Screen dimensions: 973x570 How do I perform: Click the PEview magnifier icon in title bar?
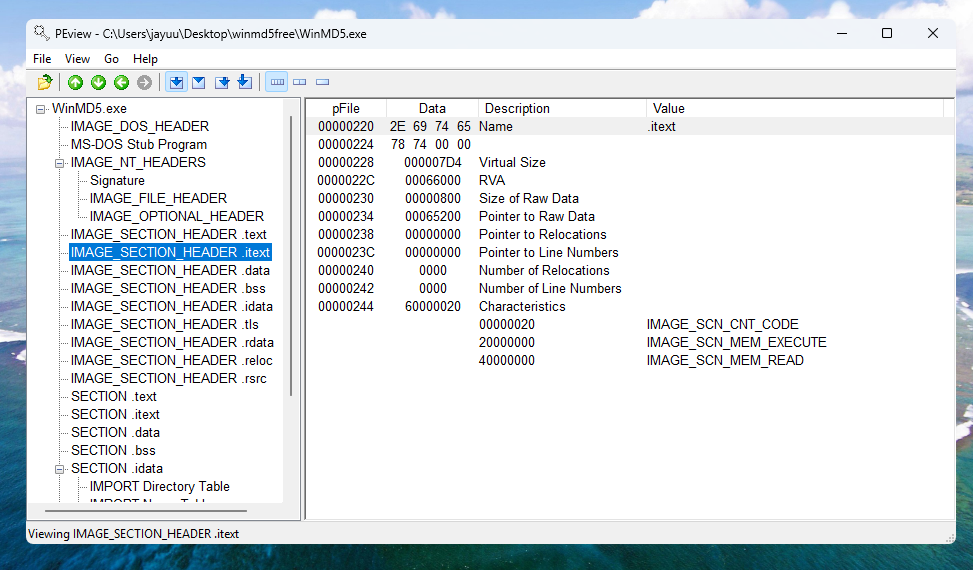pos(42,33)
